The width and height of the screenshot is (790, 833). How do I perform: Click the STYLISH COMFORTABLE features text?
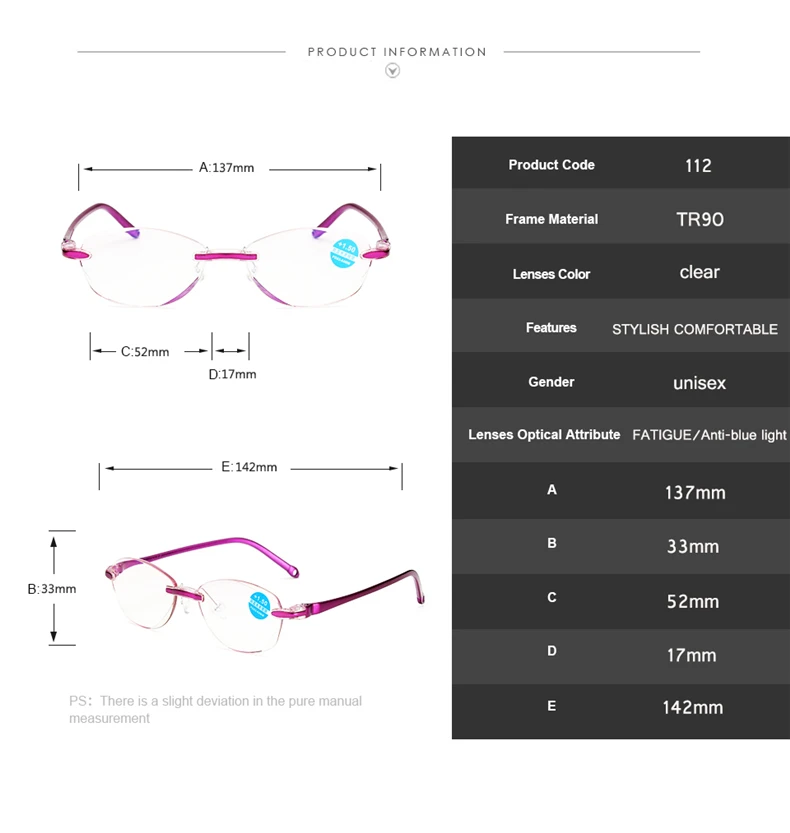(695, 329)
